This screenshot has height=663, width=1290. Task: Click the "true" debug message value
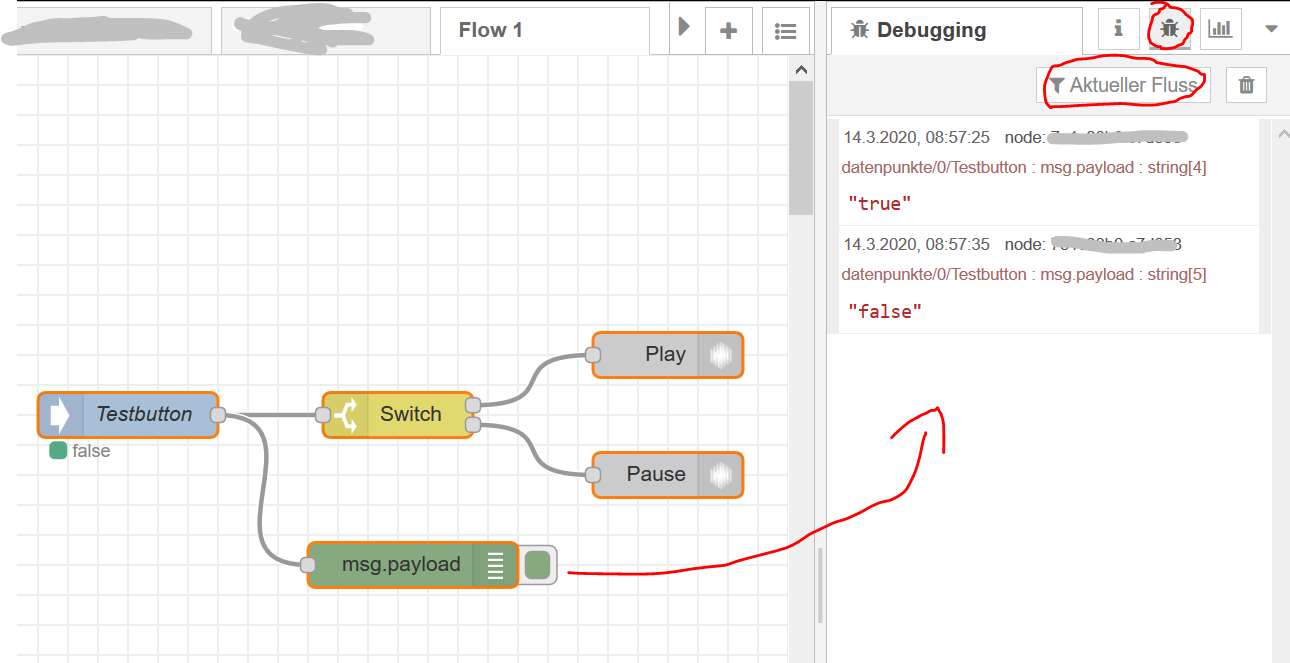pyautogui.click(x=880, y=203)
